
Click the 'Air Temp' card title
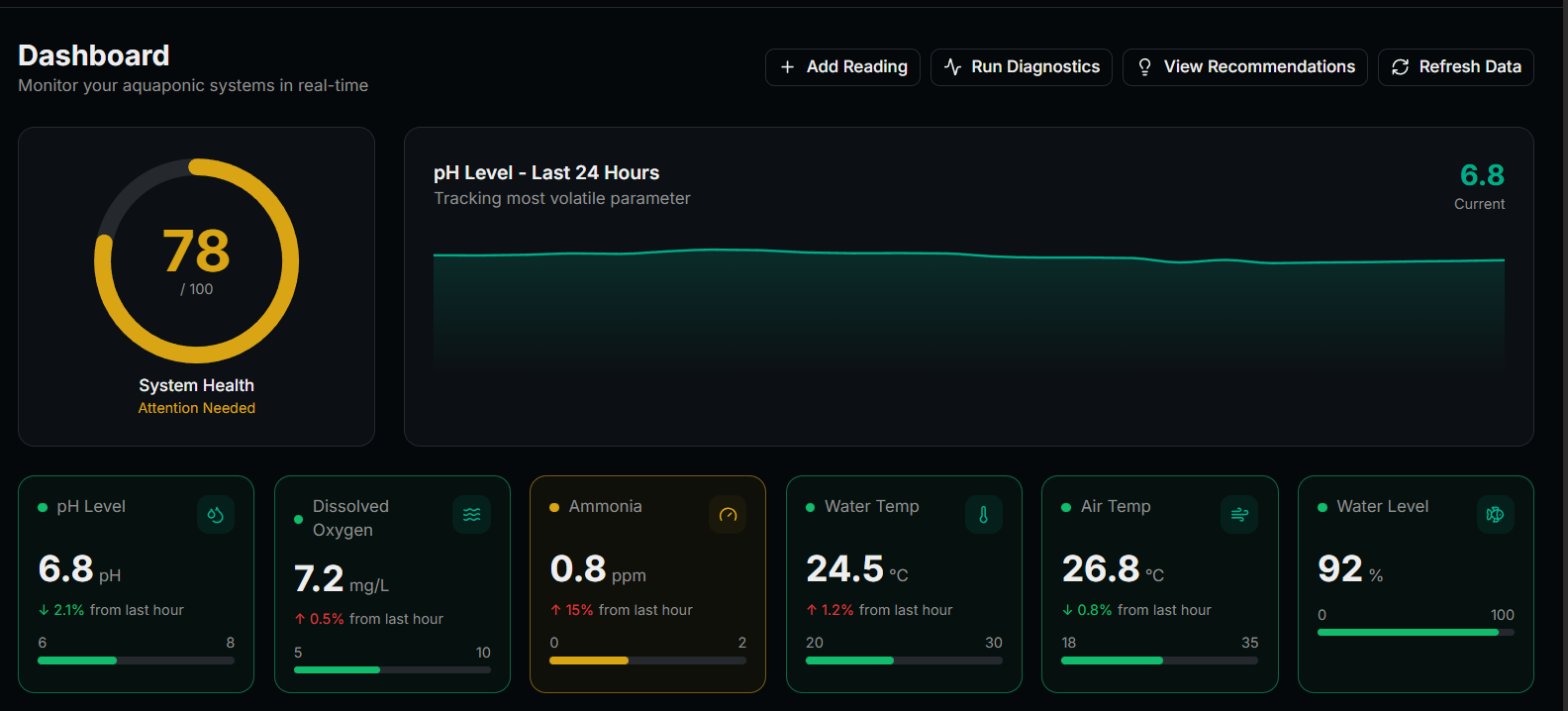tap(1116, 506)
